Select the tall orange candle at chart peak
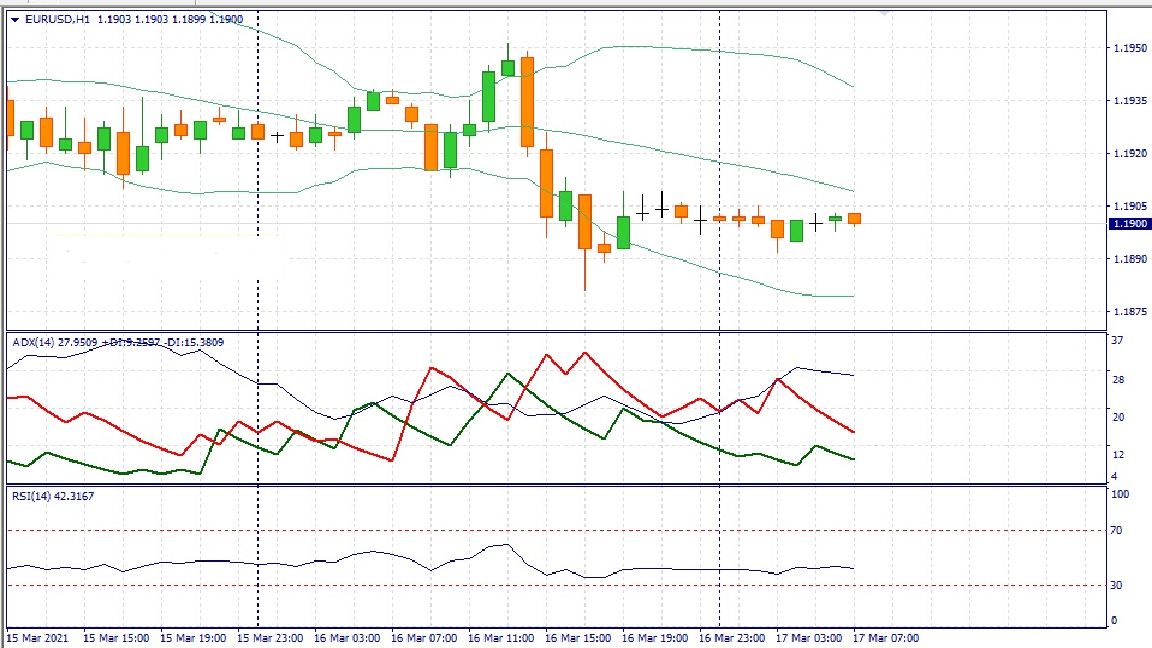Image resolution: width=1152 pixels, height=648 pixels. (x=527, y=100)
